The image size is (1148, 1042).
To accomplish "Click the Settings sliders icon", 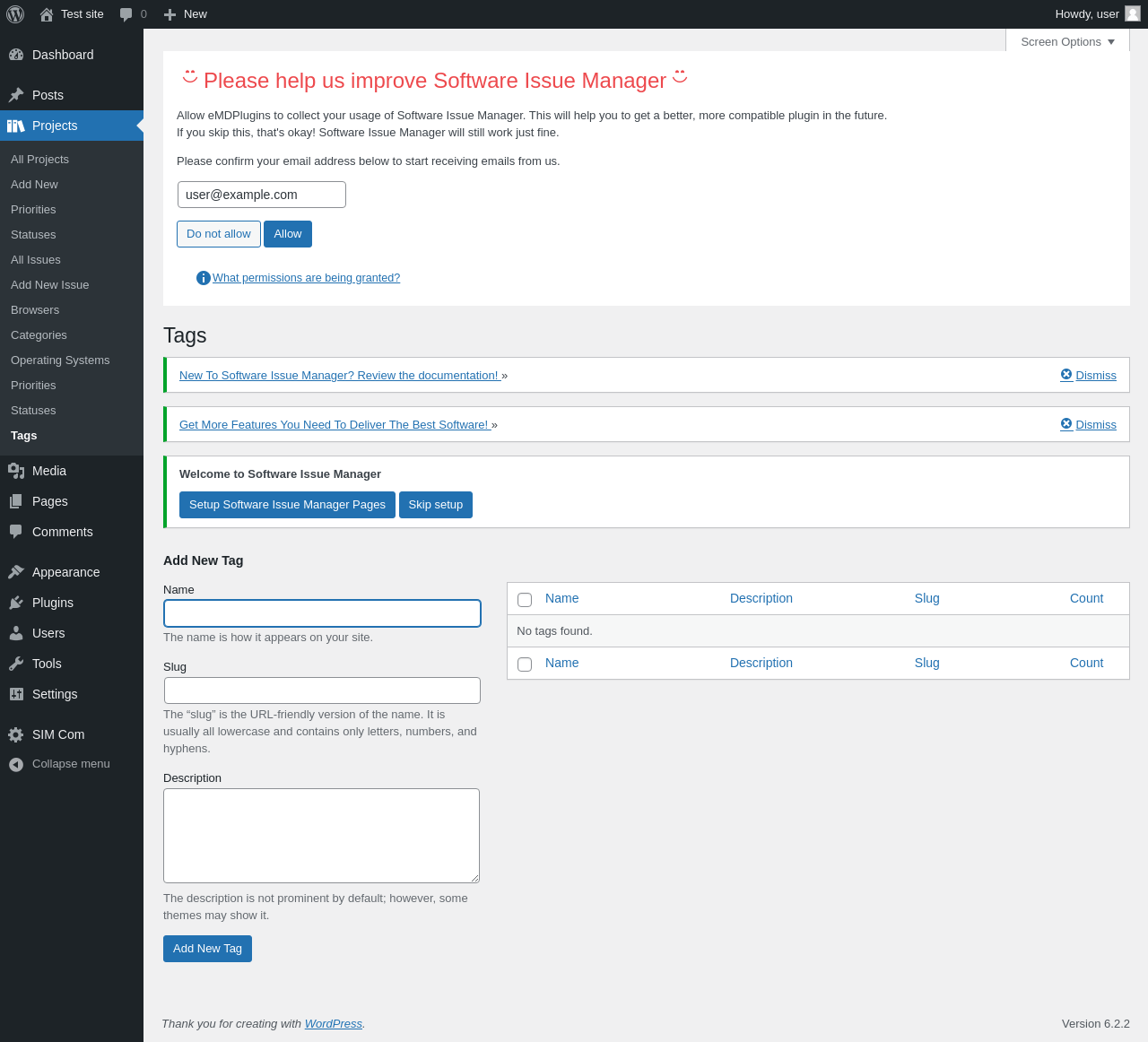I will click(16, 694).
